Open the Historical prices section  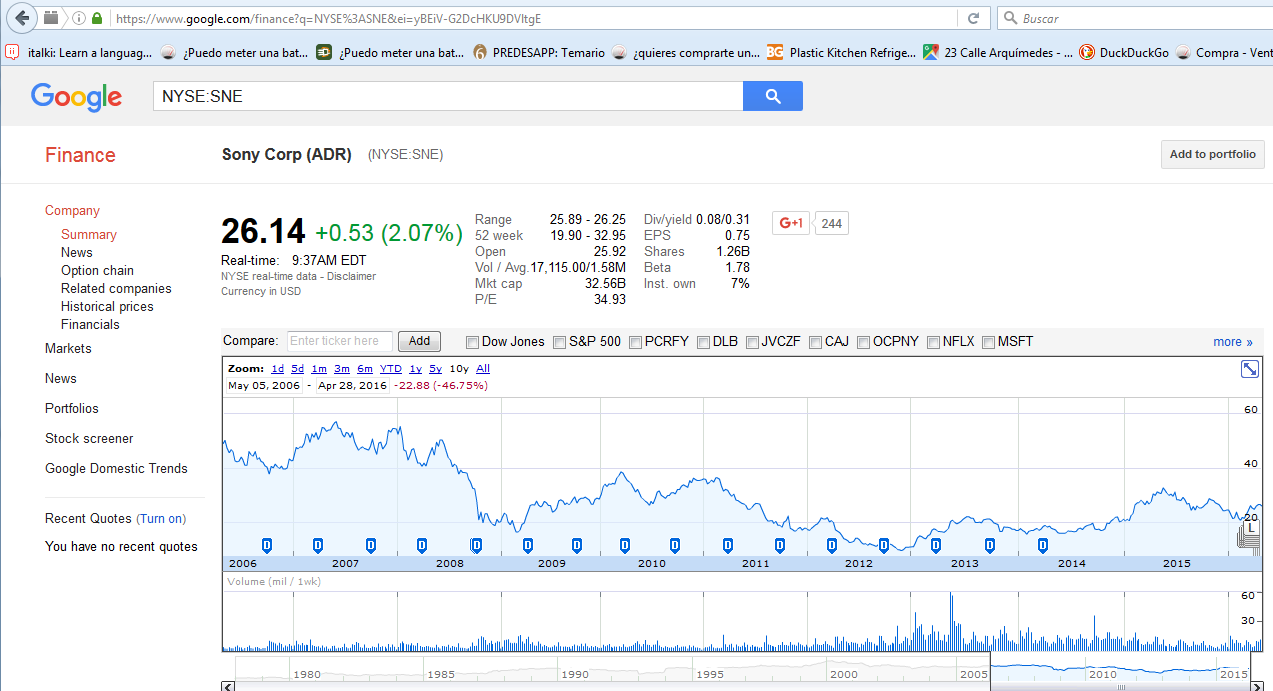[x=107, y=307]
